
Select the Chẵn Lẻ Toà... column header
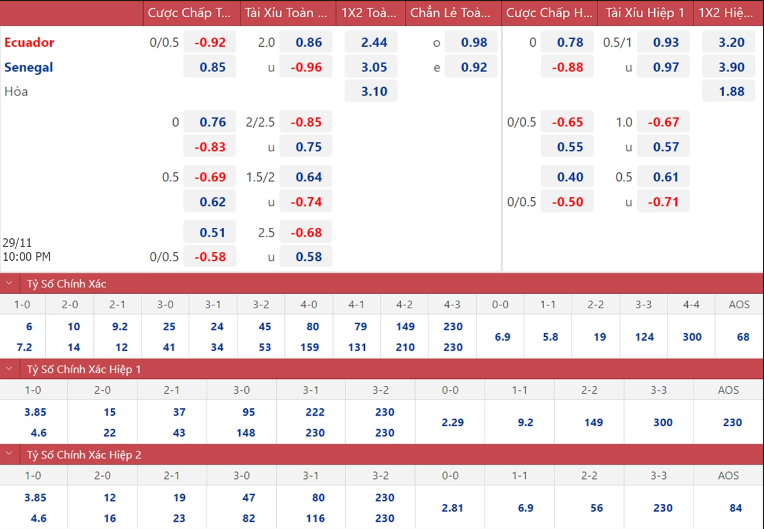pyautogui.click(x=453, y=13)
